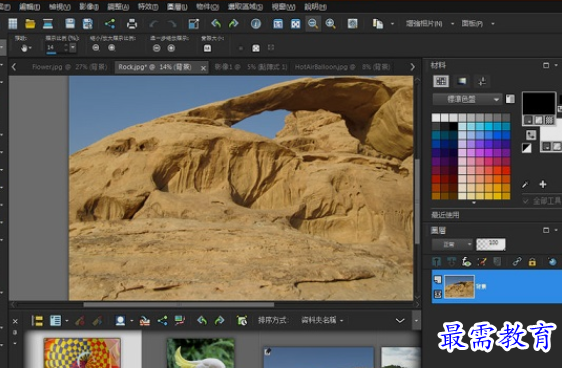Click the New image grid icon
Image resolution: width=562 pixels, height=368 pixels.
[x=13, y=24]
